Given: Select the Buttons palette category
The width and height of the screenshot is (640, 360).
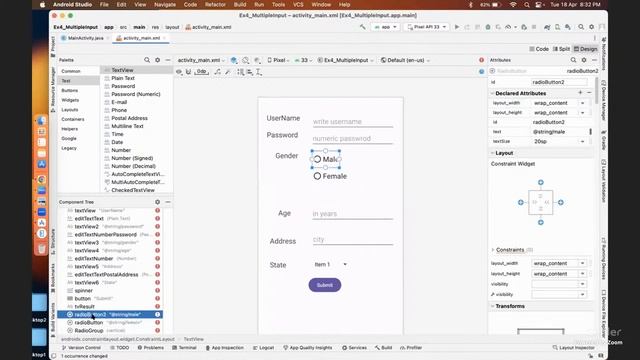Looking at the screenshot, I should pyautogui.click(x=70, y=90).
